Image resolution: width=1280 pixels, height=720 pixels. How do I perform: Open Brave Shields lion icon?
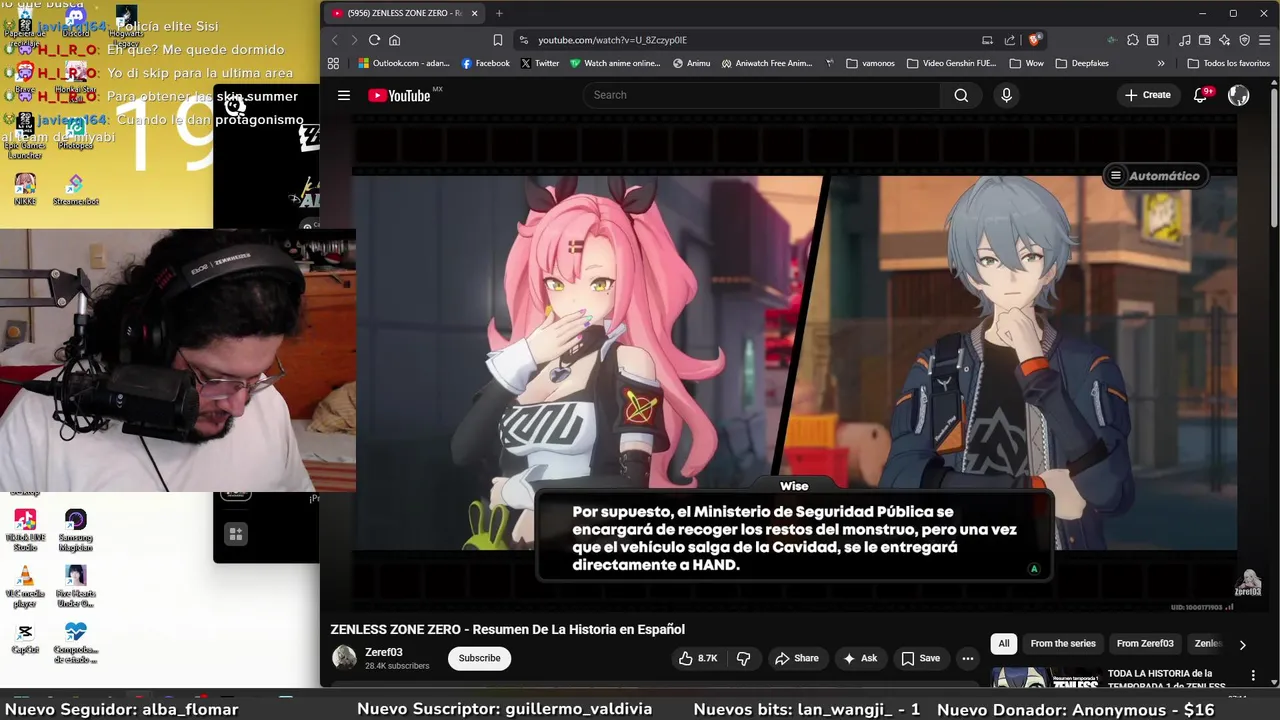pyautogui.click(x=1034, y=40)
